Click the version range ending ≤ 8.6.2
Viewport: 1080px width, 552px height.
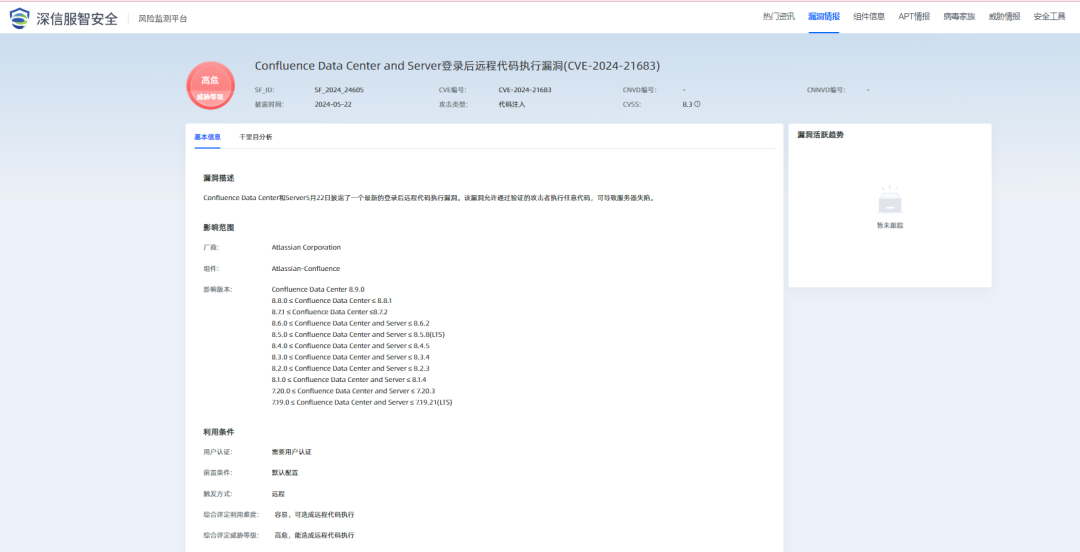pyautogui.click(x=351, y=323)
